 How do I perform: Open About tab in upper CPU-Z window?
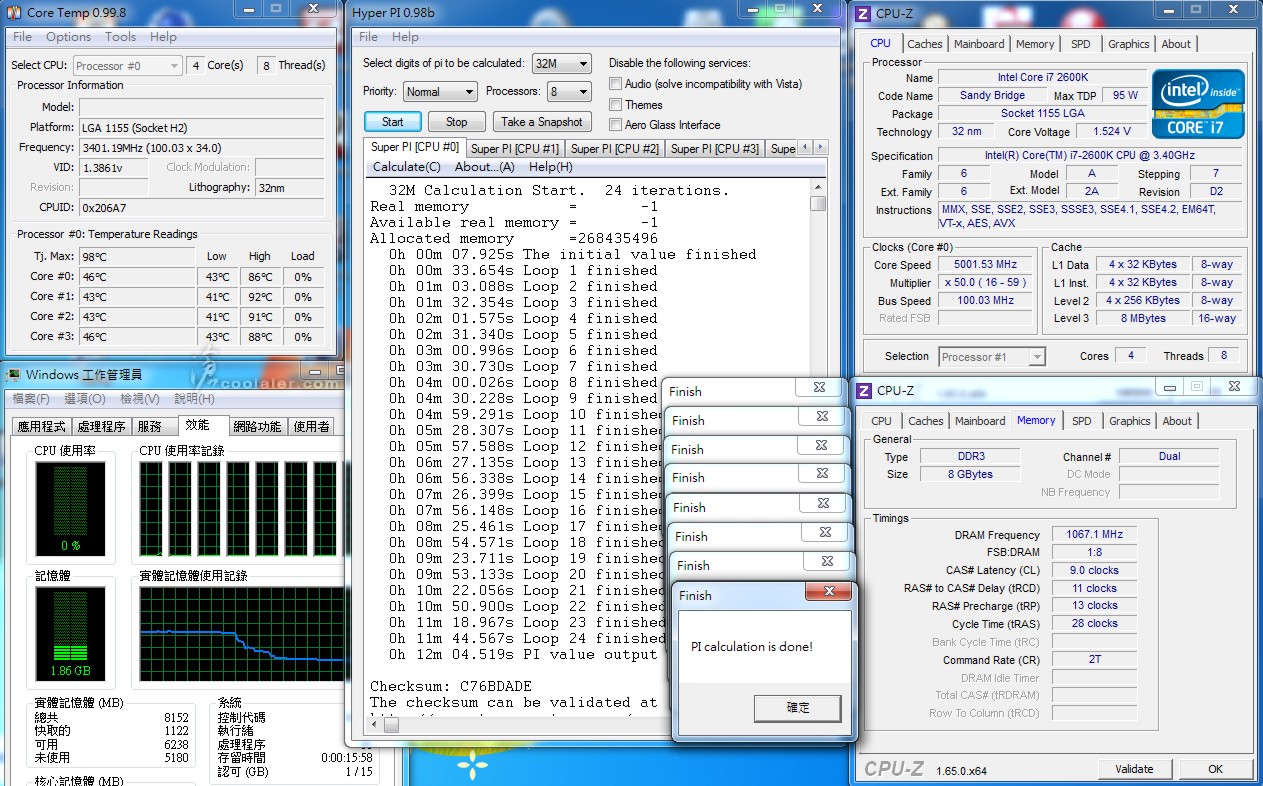[1176, 44]
